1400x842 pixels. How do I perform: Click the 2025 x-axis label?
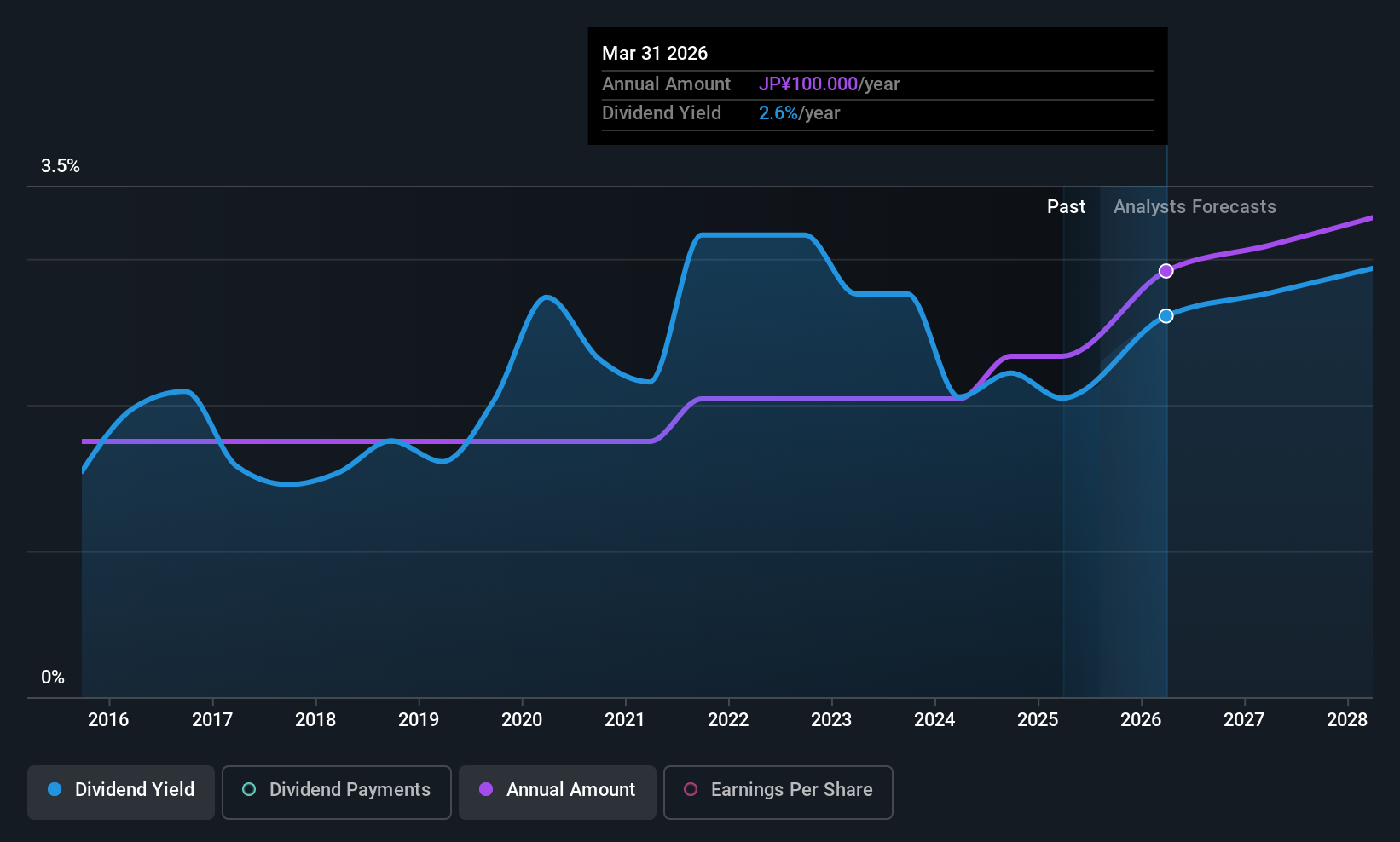[1038, 720]
